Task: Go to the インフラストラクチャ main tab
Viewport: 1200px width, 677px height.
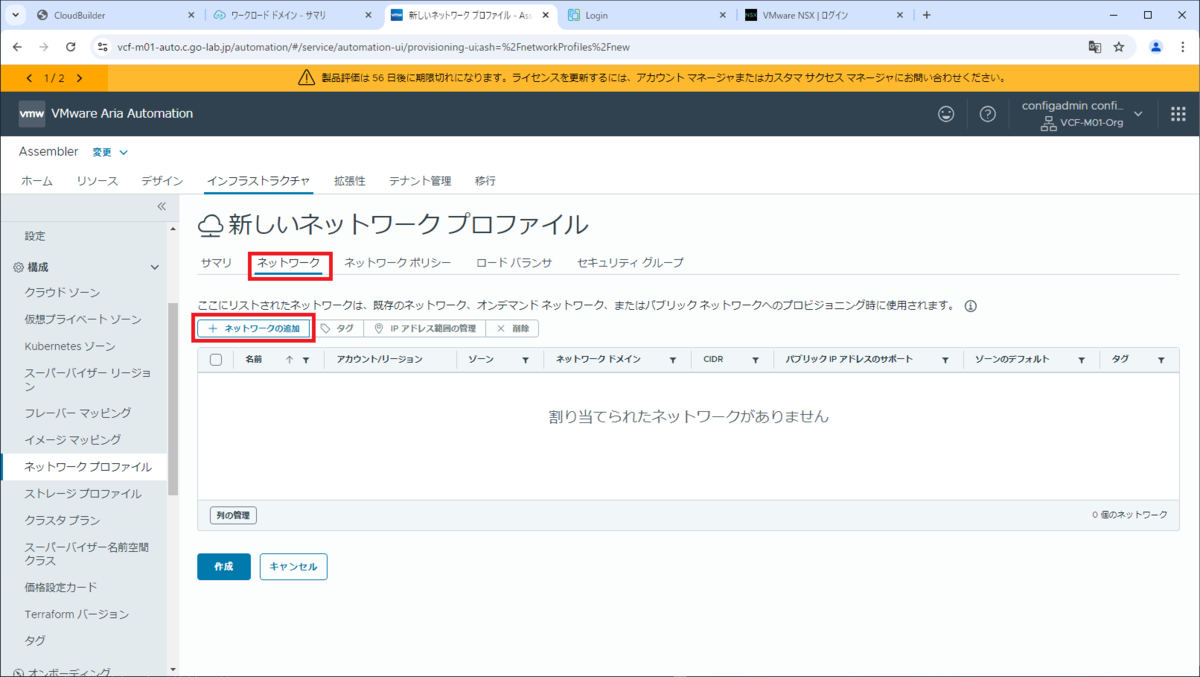Action: (x=258, y=181)
